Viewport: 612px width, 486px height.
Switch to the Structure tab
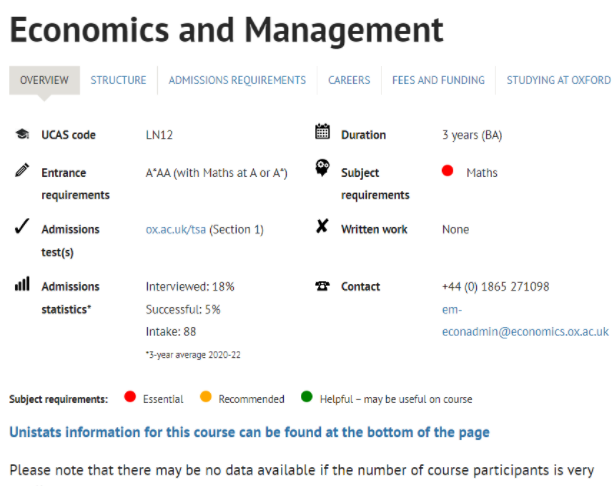tap(118, 80)
